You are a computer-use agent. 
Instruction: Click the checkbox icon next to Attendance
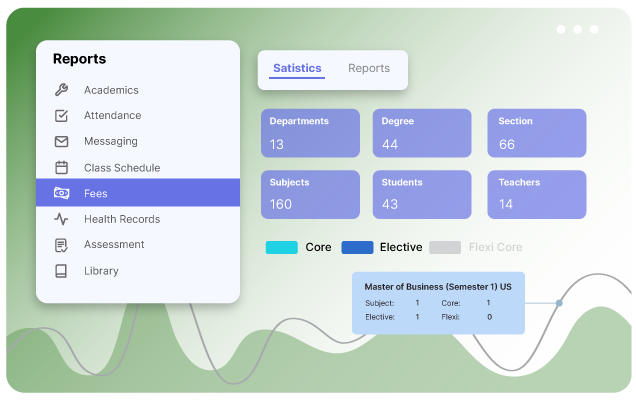62,116
